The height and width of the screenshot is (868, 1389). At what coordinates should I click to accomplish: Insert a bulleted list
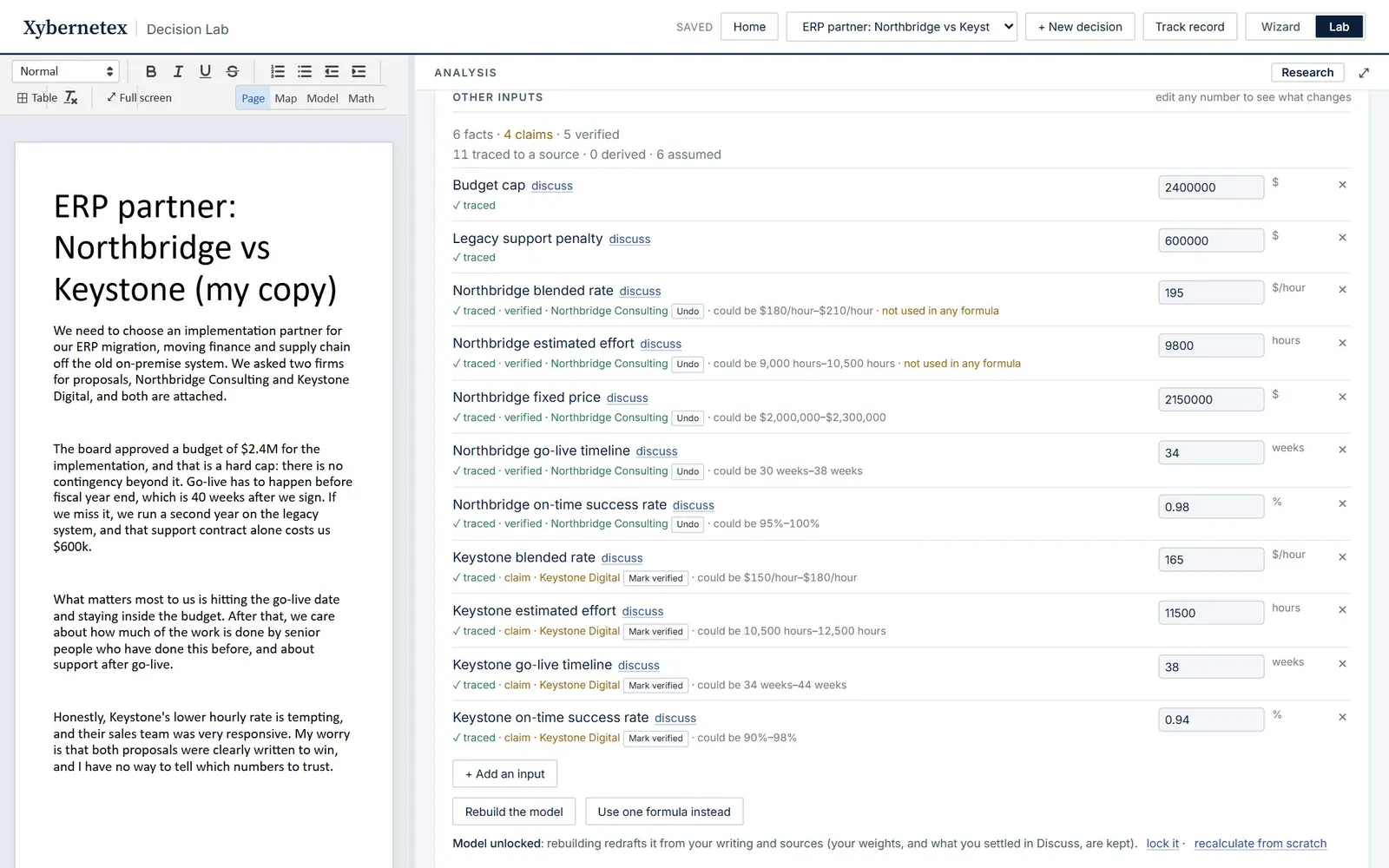point(305,71)
